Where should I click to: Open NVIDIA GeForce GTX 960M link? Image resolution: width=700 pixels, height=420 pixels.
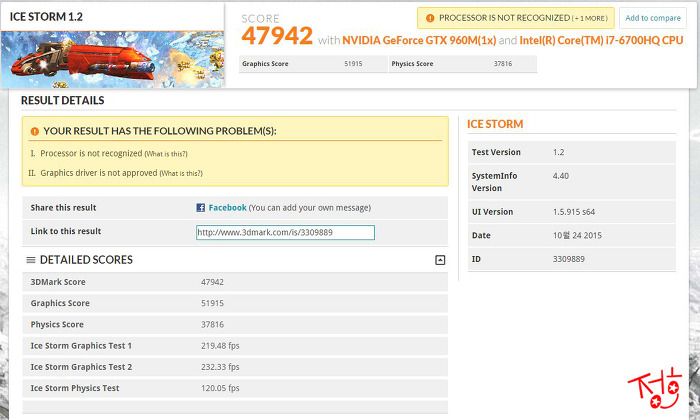point(419,40)
